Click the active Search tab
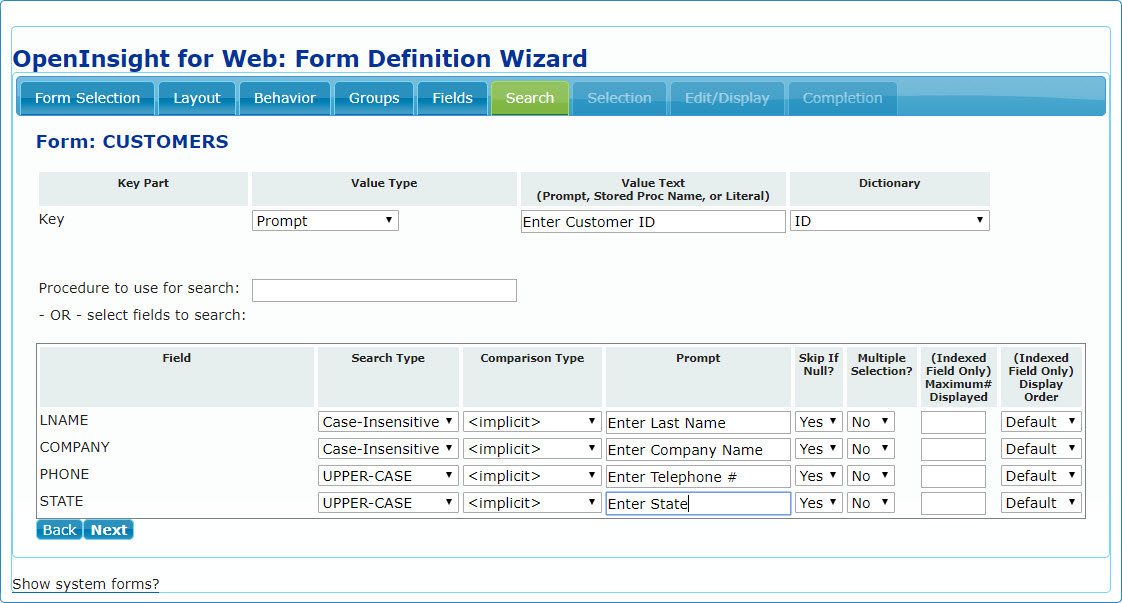Viewport: 1122px width, 603px height. (530, 98)
